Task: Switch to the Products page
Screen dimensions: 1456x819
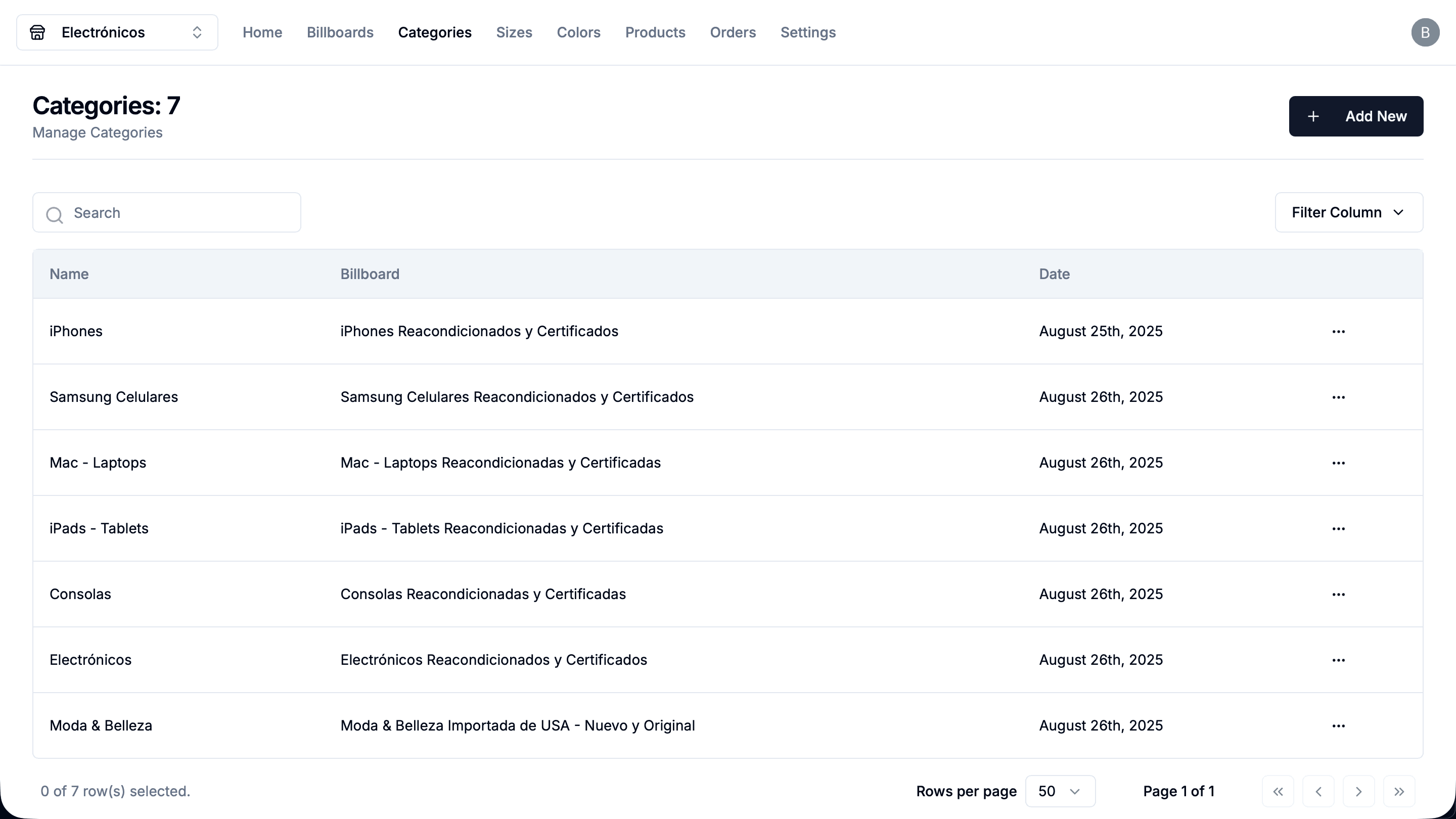Action: click(x=655, y=33)
